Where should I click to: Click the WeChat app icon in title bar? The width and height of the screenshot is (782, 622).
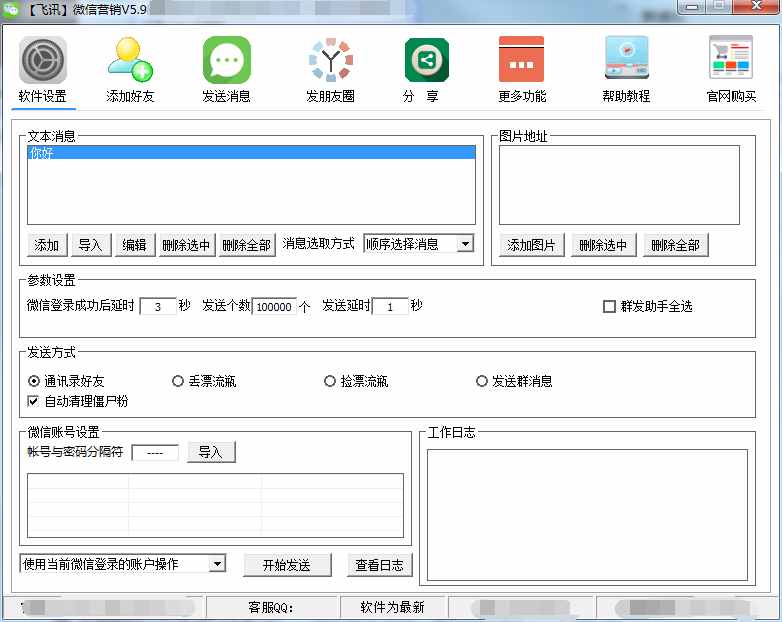[11, 8]
